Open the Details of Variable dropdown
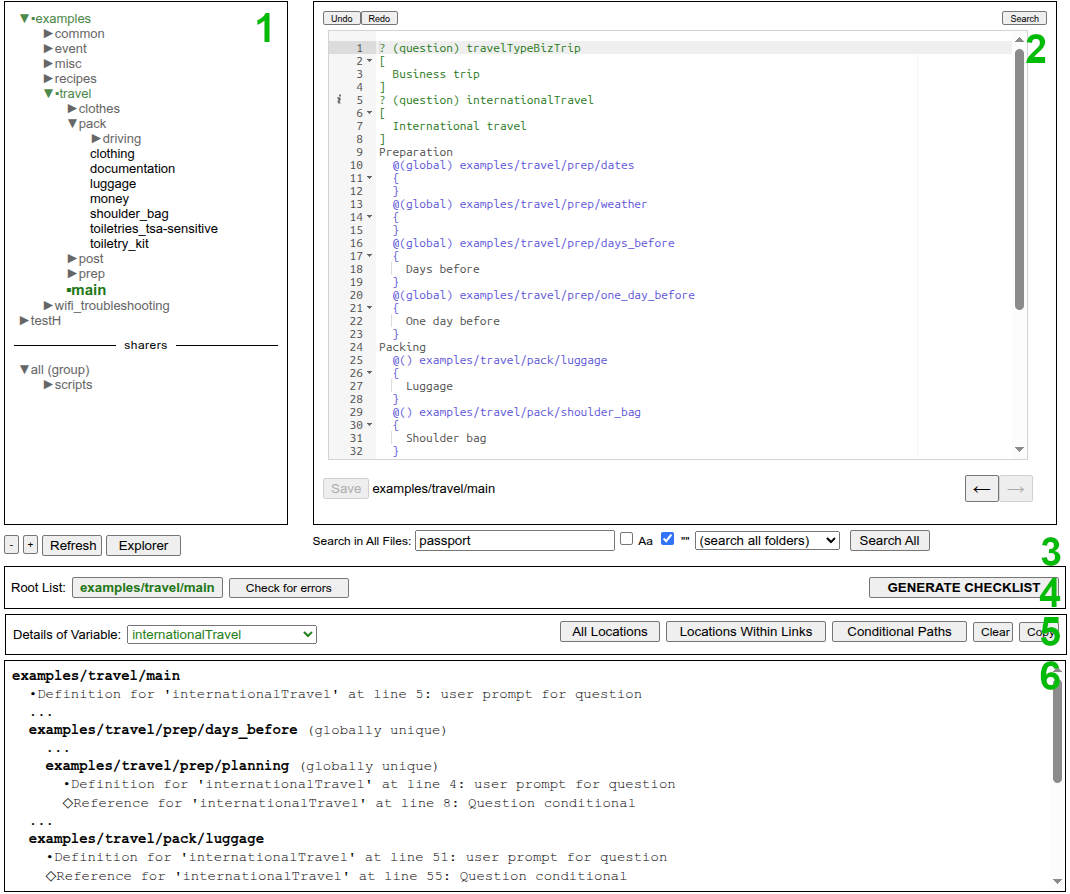 pos(221,634)
